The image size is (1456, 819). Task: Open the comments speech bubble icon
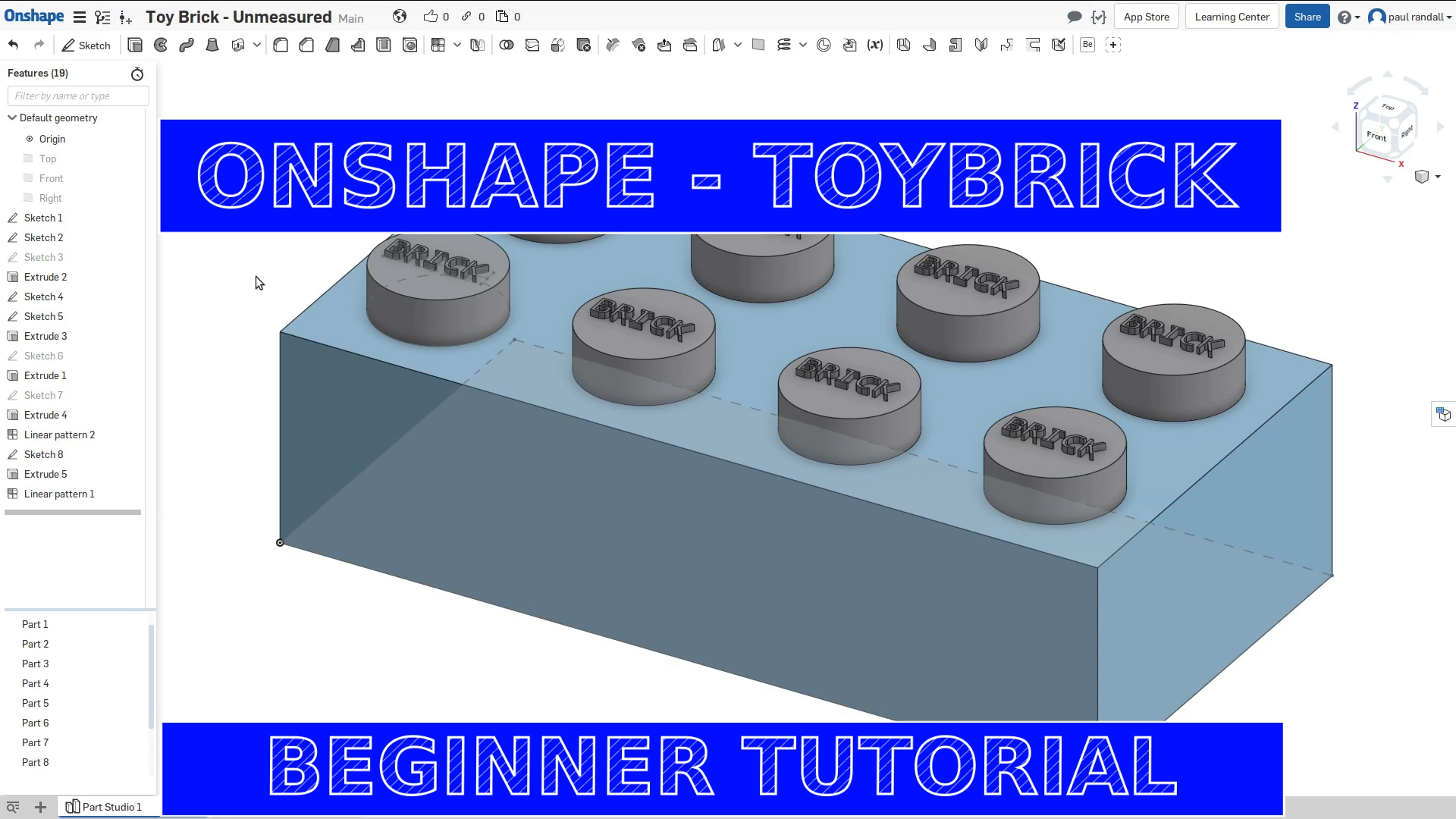1074,17
